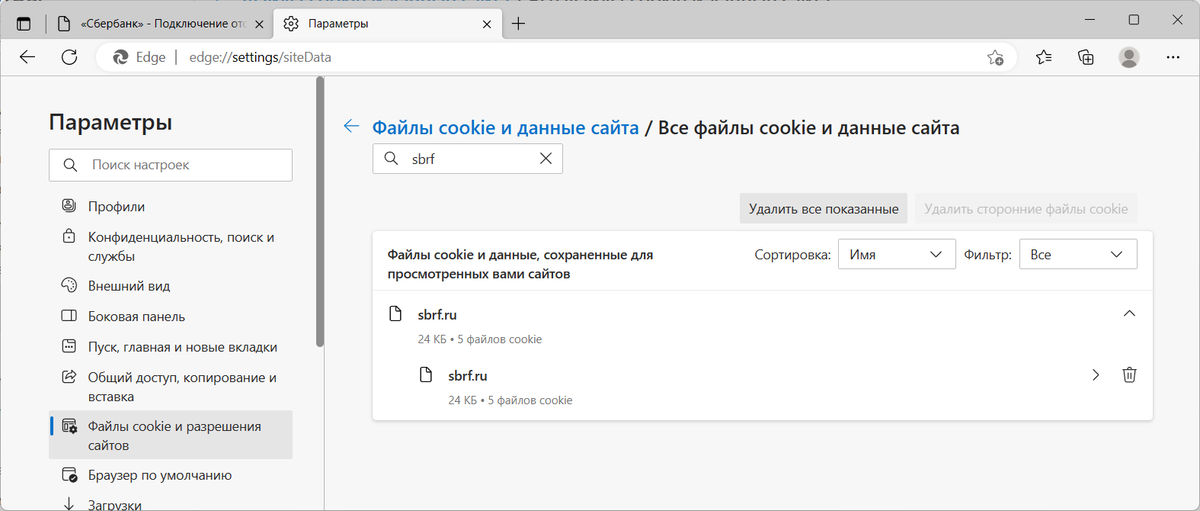
Task: Click Удалить все показанные button
Action: (823, 209)
